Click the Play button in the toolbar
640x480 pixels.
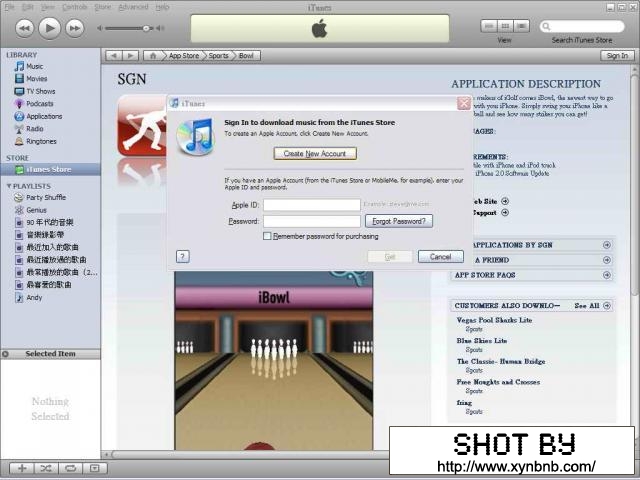coord(49,27)
